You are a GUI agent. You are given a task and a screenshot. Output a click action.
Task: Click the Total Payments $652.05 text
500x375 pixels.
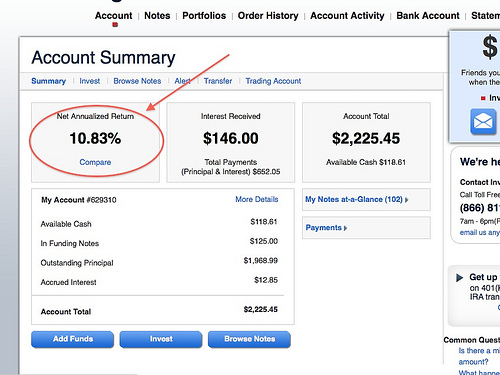tap(231, 167)
